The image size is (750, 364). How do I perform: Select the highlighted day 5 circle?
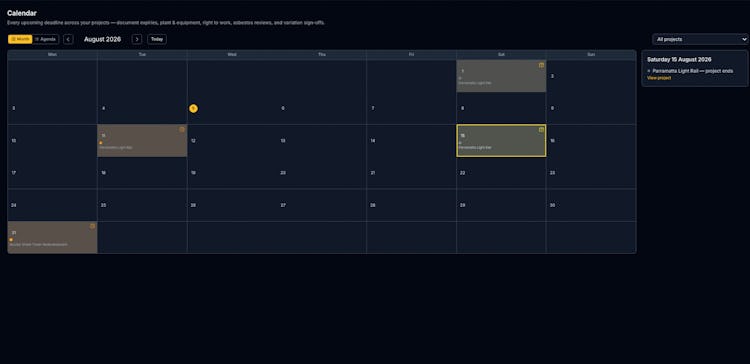[193, 109]
